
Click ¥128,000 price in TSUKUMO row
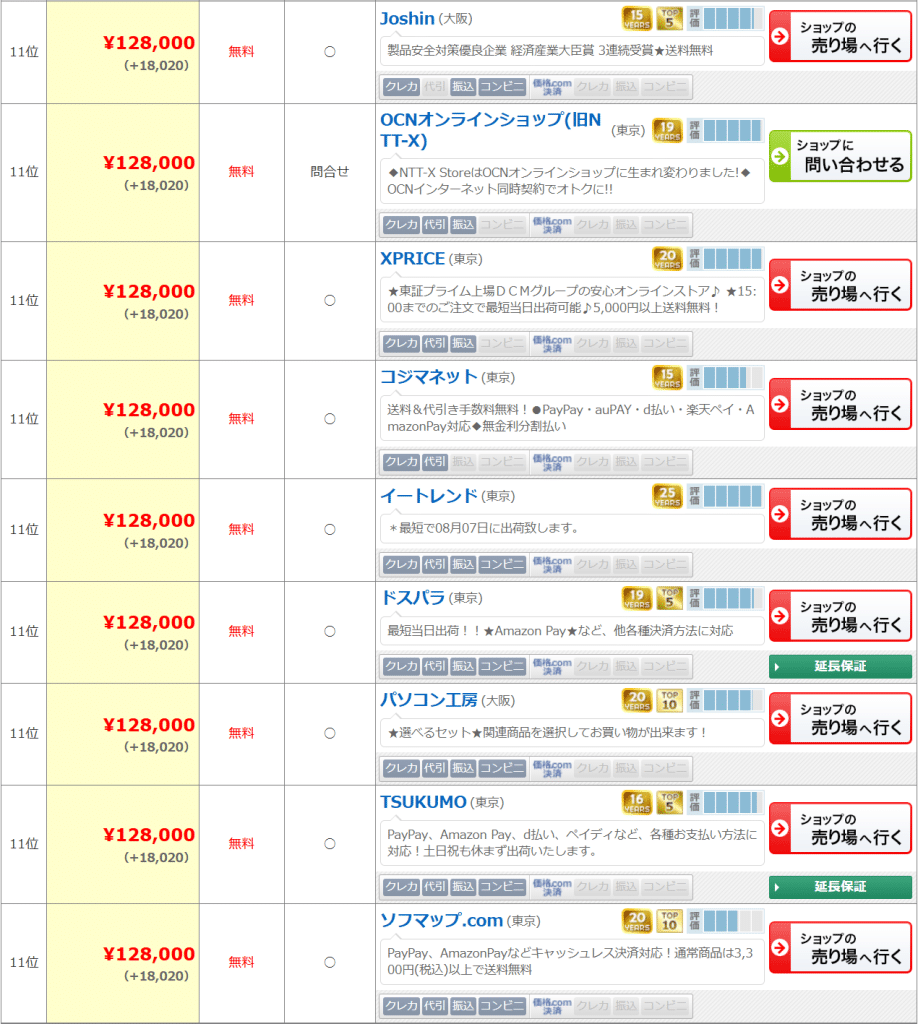(x=149, y=835)
